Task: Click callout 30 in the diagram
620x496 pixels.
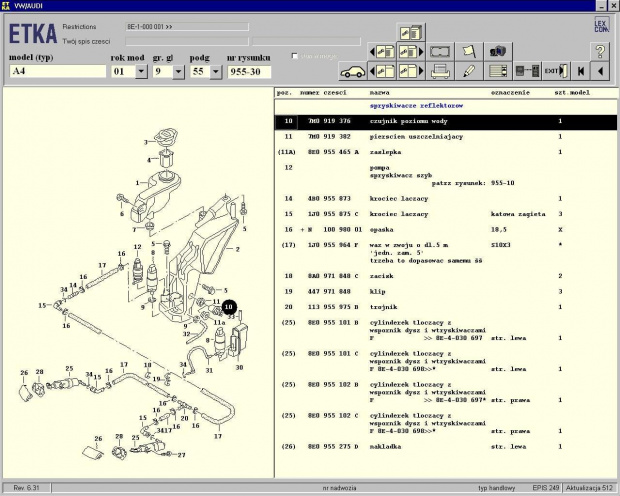Action: [x=239, y=367]
